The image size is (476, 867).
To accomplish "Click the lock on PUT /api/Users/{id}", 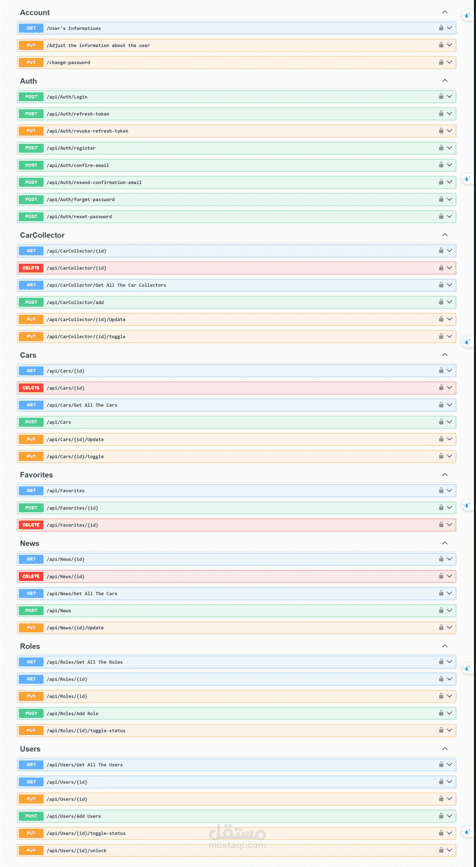I will (x=441, y=799).
